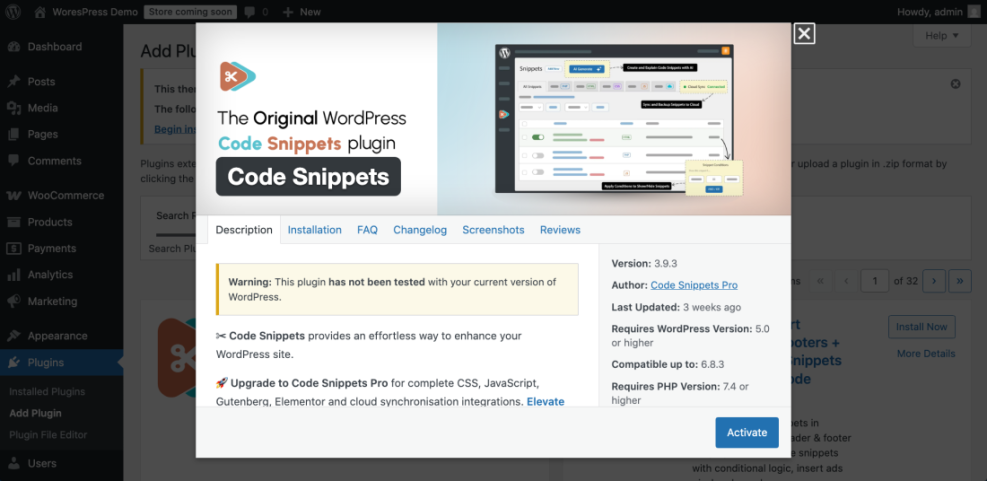The image size is (987, 481).
Task: Click the Version: 3.9.3 text
Action: pos(645,263)
